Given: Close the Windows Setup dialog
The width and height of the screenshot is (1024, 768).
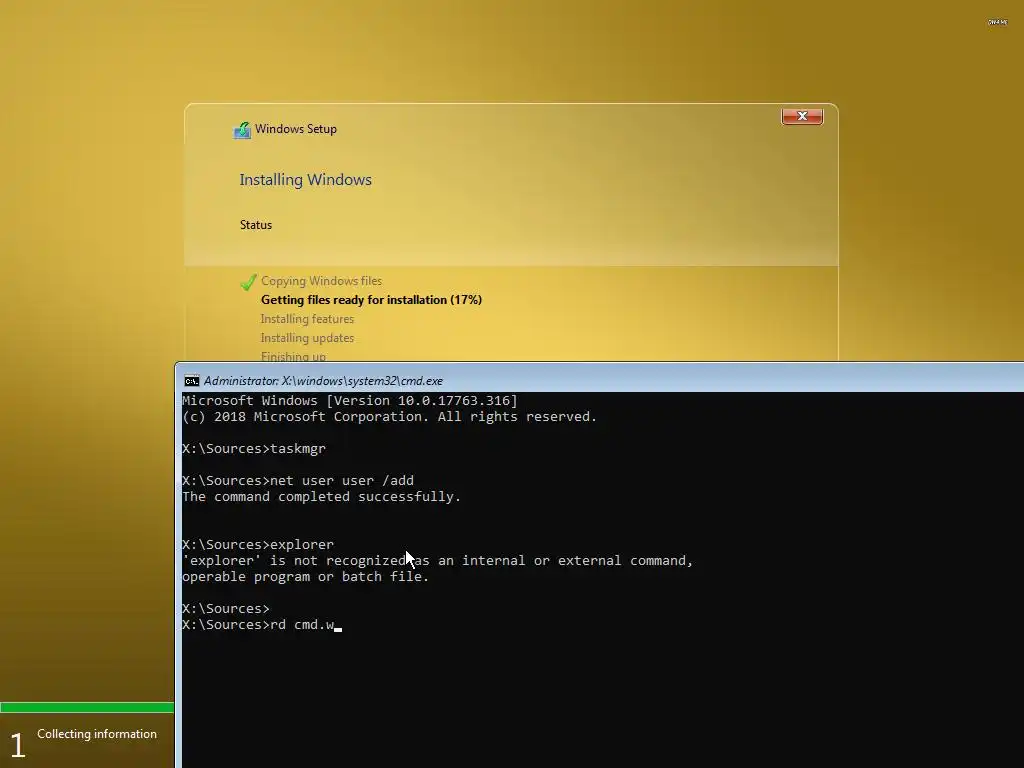Looking at the screenshot, I should 802,116.
